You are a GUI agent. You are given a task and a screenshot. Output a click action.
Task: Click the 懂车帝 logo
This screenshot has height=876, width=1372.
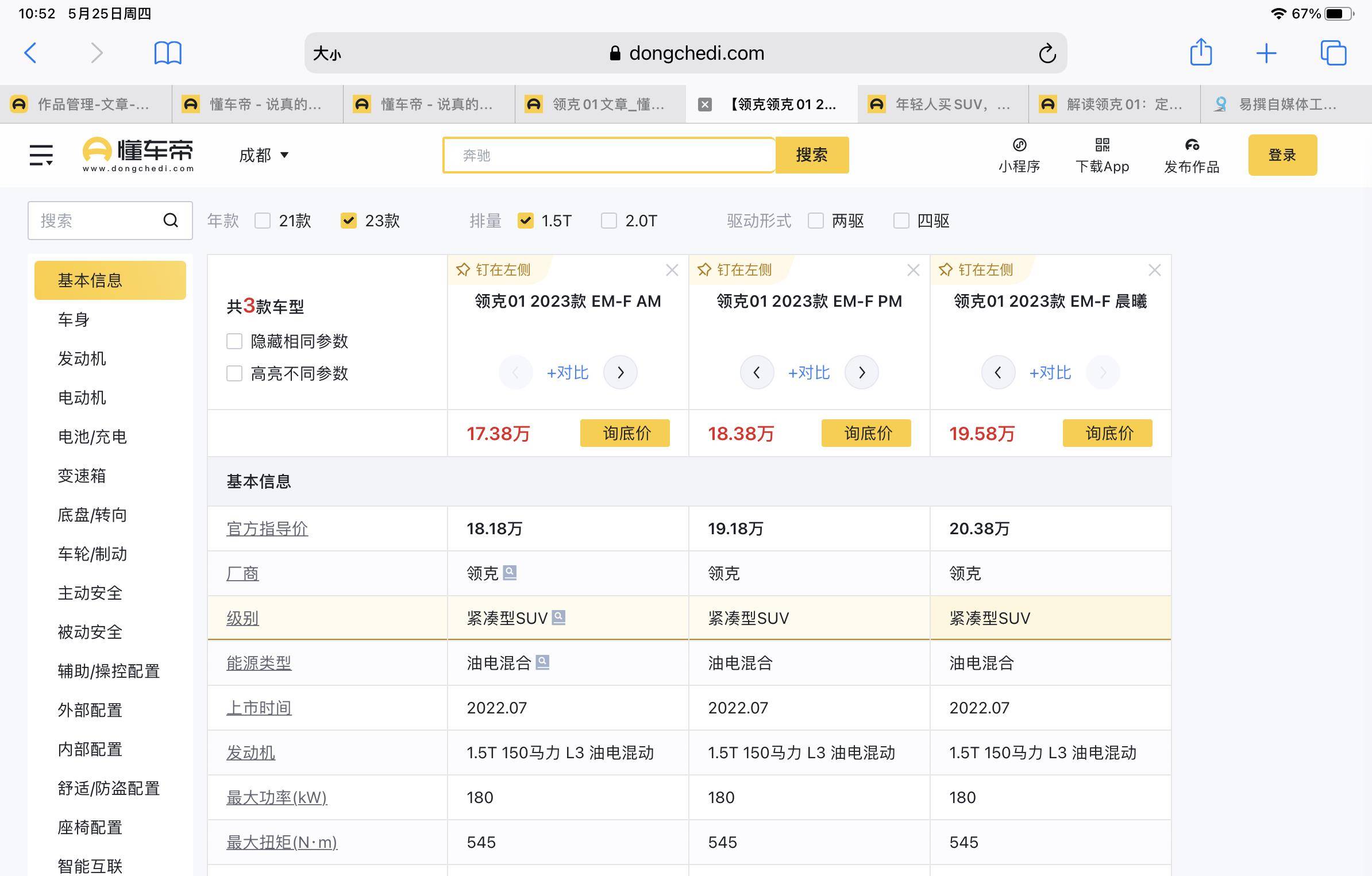[x=138, y=155]
